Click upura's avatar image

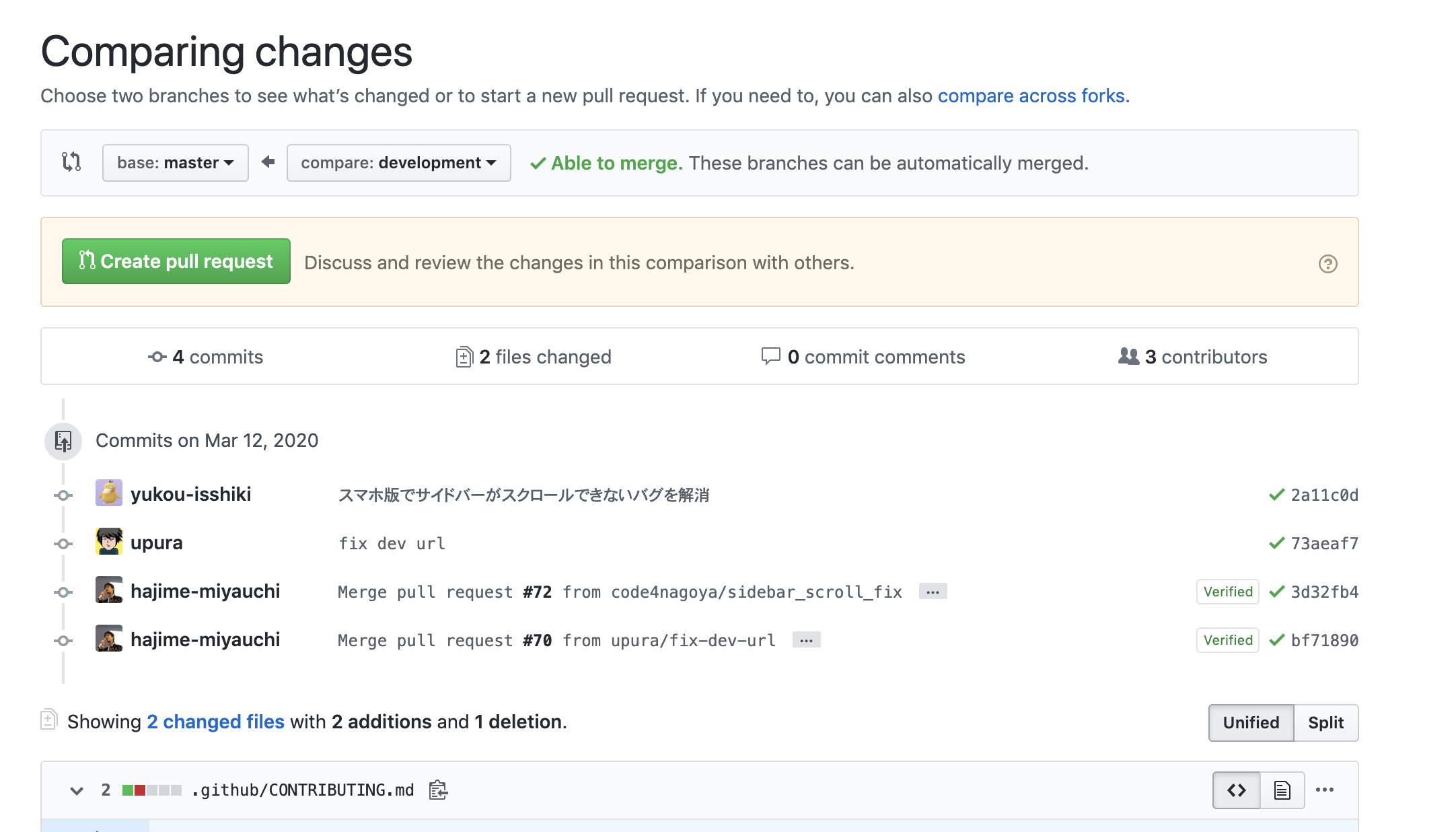[109, 542]
